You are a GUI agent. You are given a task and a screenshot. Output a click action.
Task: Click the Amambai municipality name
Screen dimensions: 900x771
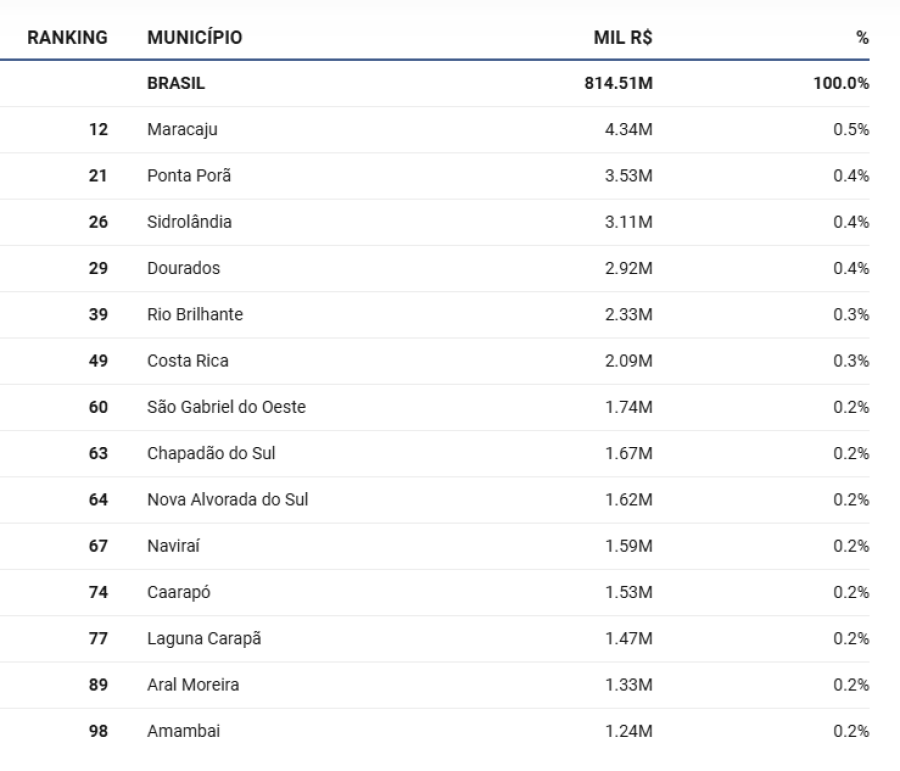pyautogui.click(x=184, y=731)
